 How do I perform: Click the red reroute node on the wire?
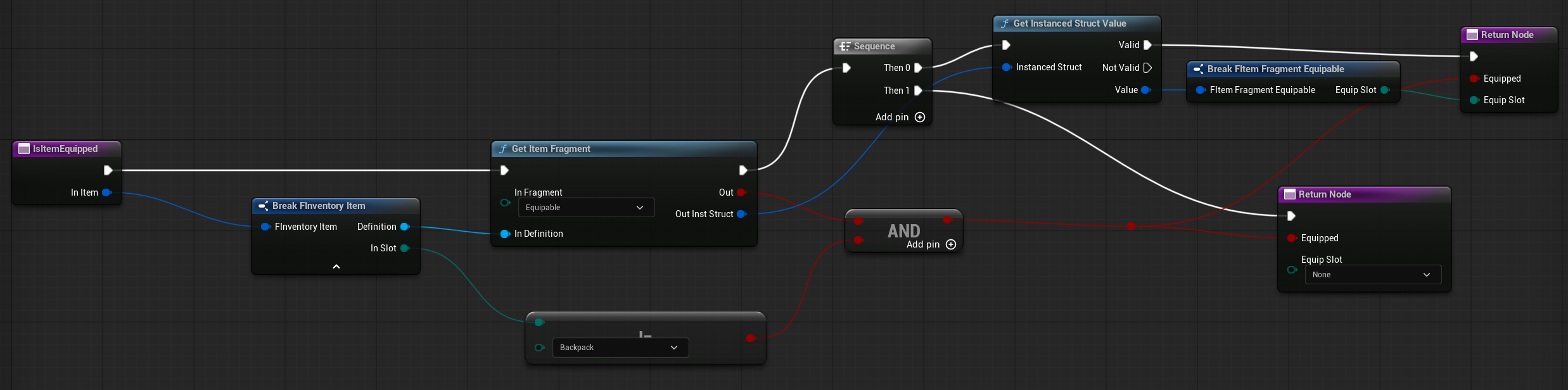[x=1131, y=226]
